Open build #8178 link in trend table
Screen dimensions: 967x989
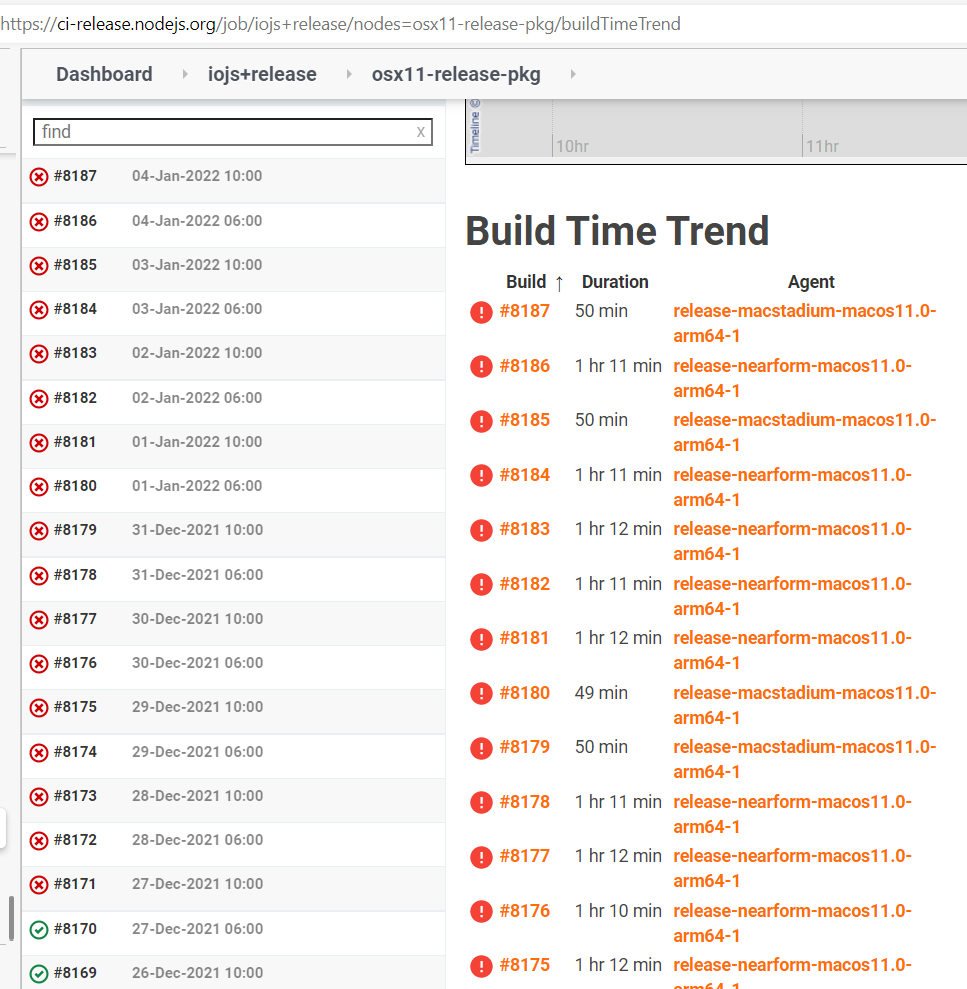[x=525, y=802]
